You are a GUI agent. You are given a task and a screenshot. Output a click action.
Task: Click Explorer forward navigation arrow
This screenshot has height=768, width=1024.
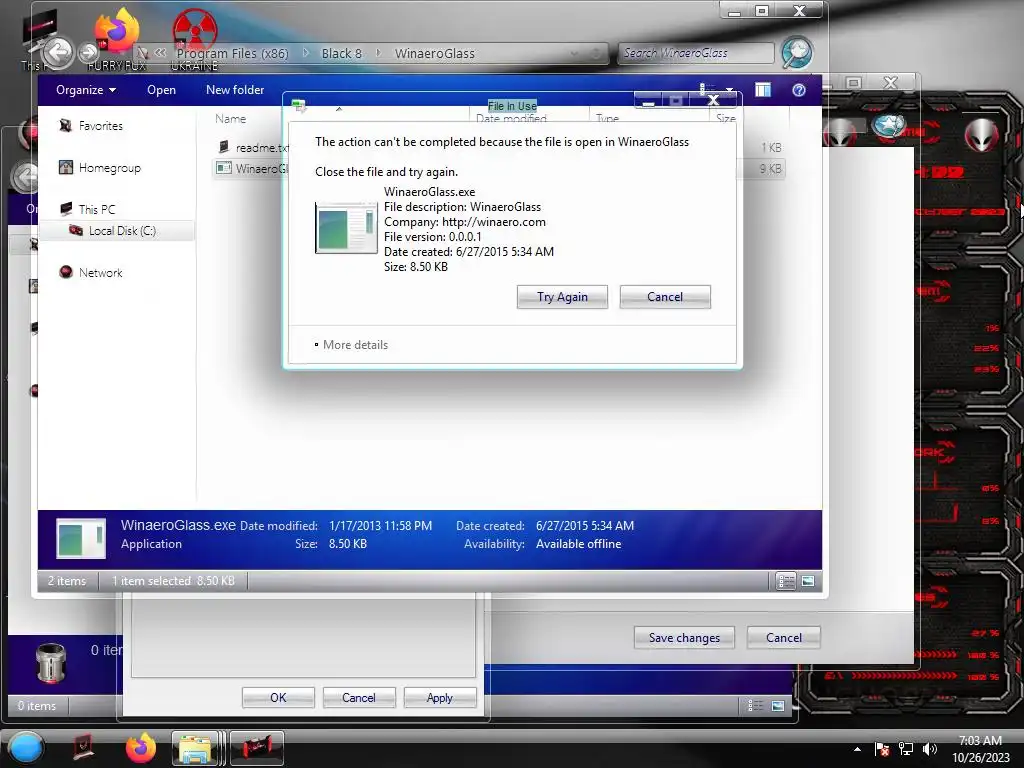(x=88, y=52)
